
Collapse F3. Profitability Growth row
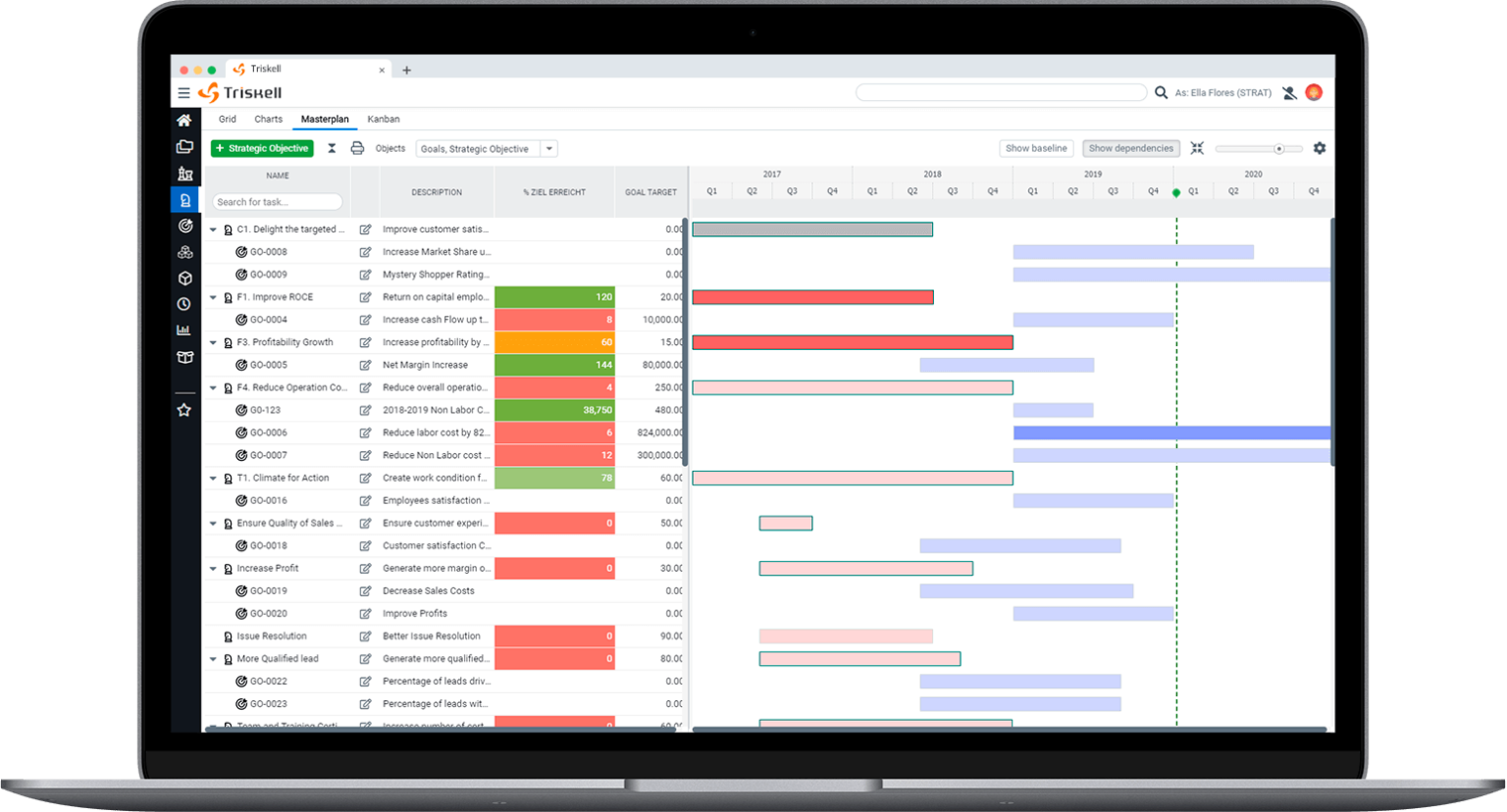213,342
